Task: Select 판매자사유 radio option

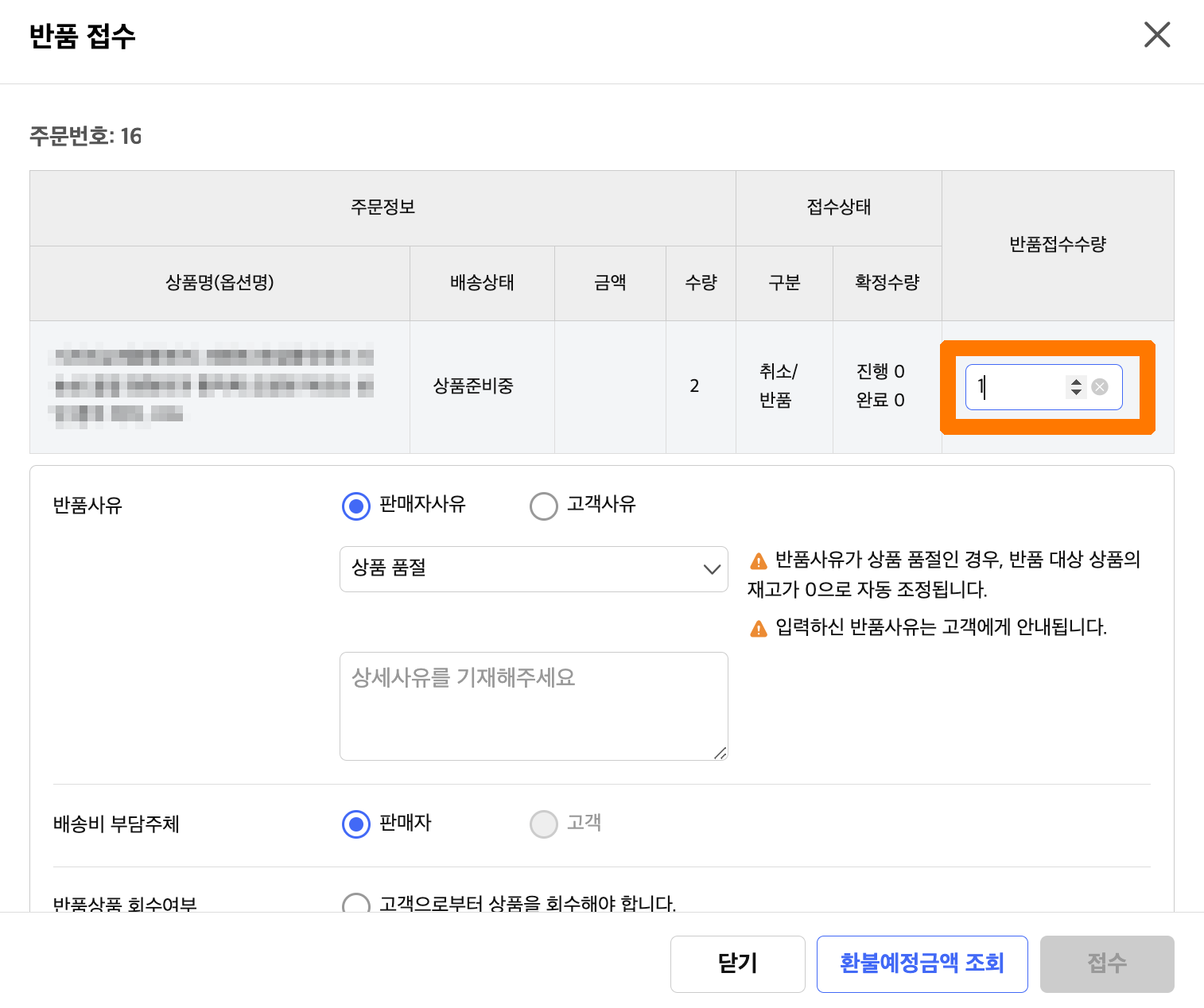Action: pos(356,506)
